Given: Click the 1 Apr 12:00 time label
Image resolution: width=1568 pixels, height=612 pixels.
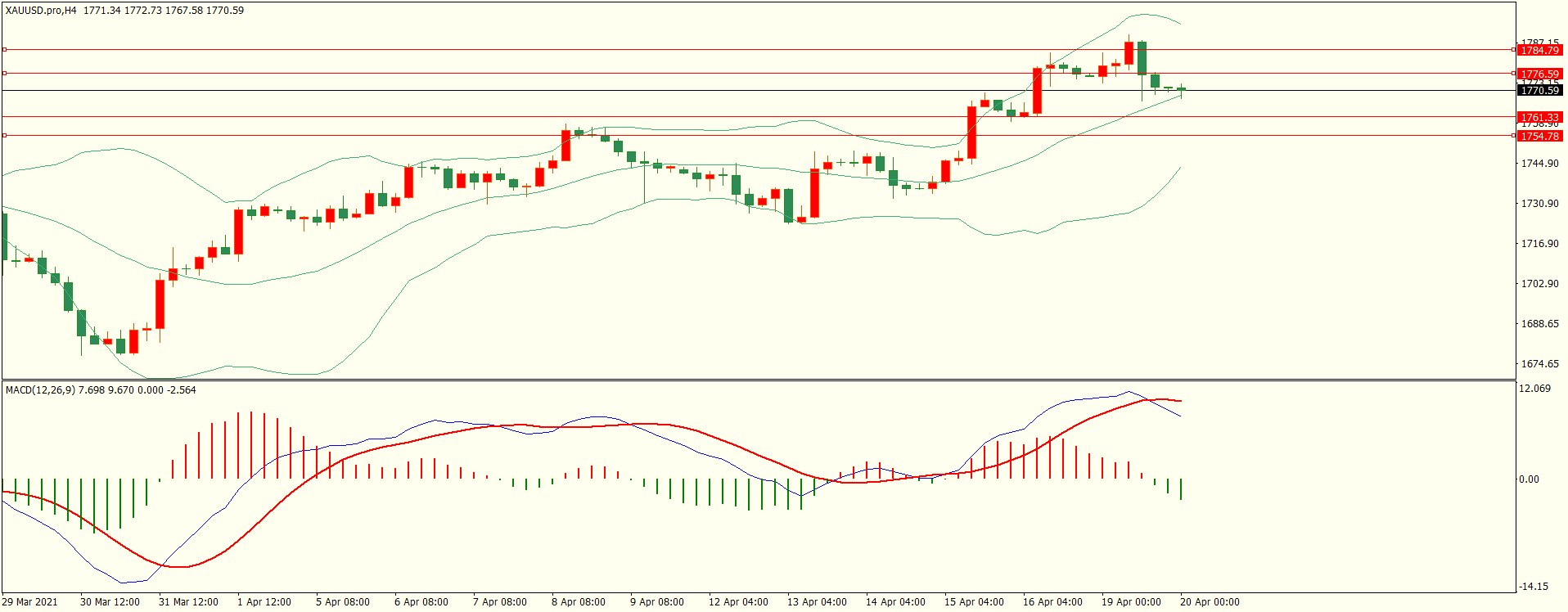Looking at the screenshot, I should (x=264, y=602).
